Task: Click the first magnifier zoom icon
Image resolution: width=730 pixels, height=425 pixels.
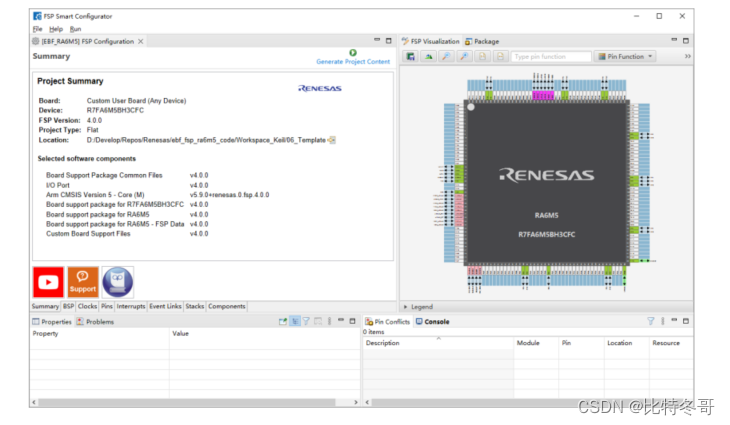Action: click(446, 57)
